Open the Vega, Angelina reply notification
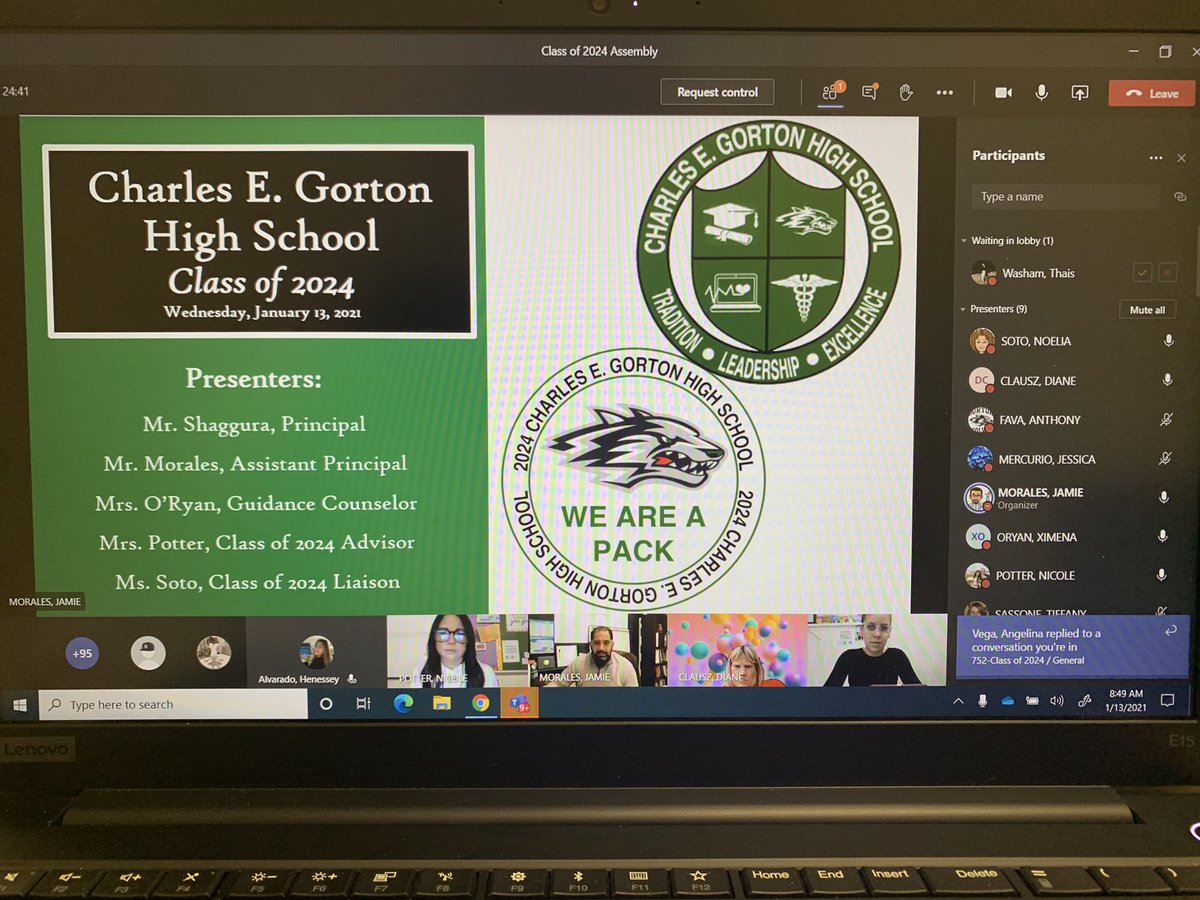The height and width of the screenshot is (900, 1200). pyautogui.click(x=1072, y=646)
